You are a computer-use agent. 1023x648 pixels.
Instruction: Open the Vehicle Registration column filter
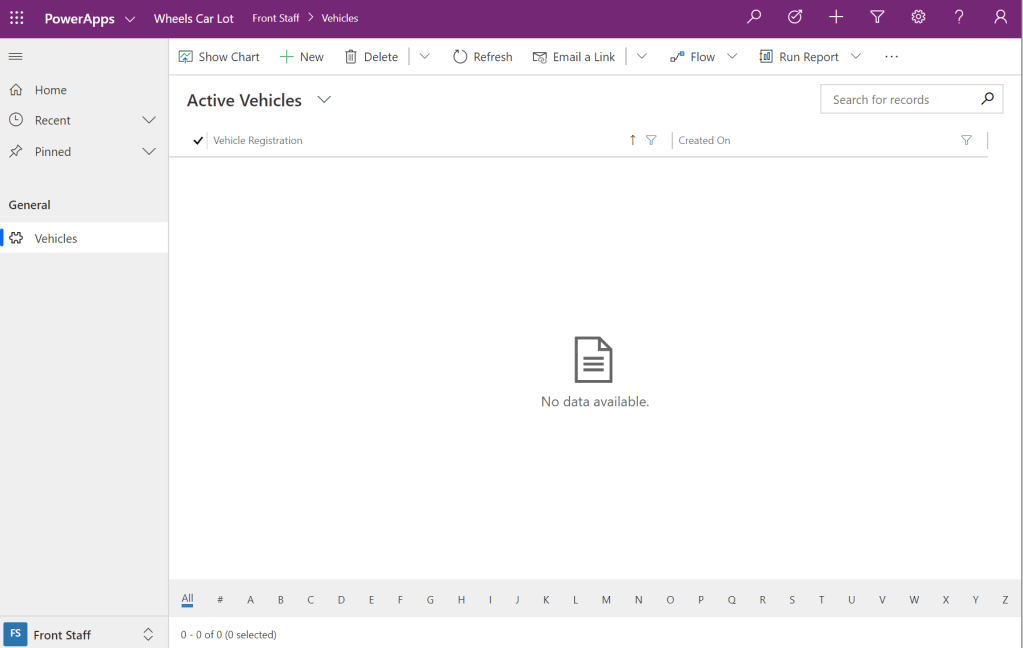pos(651,141)
